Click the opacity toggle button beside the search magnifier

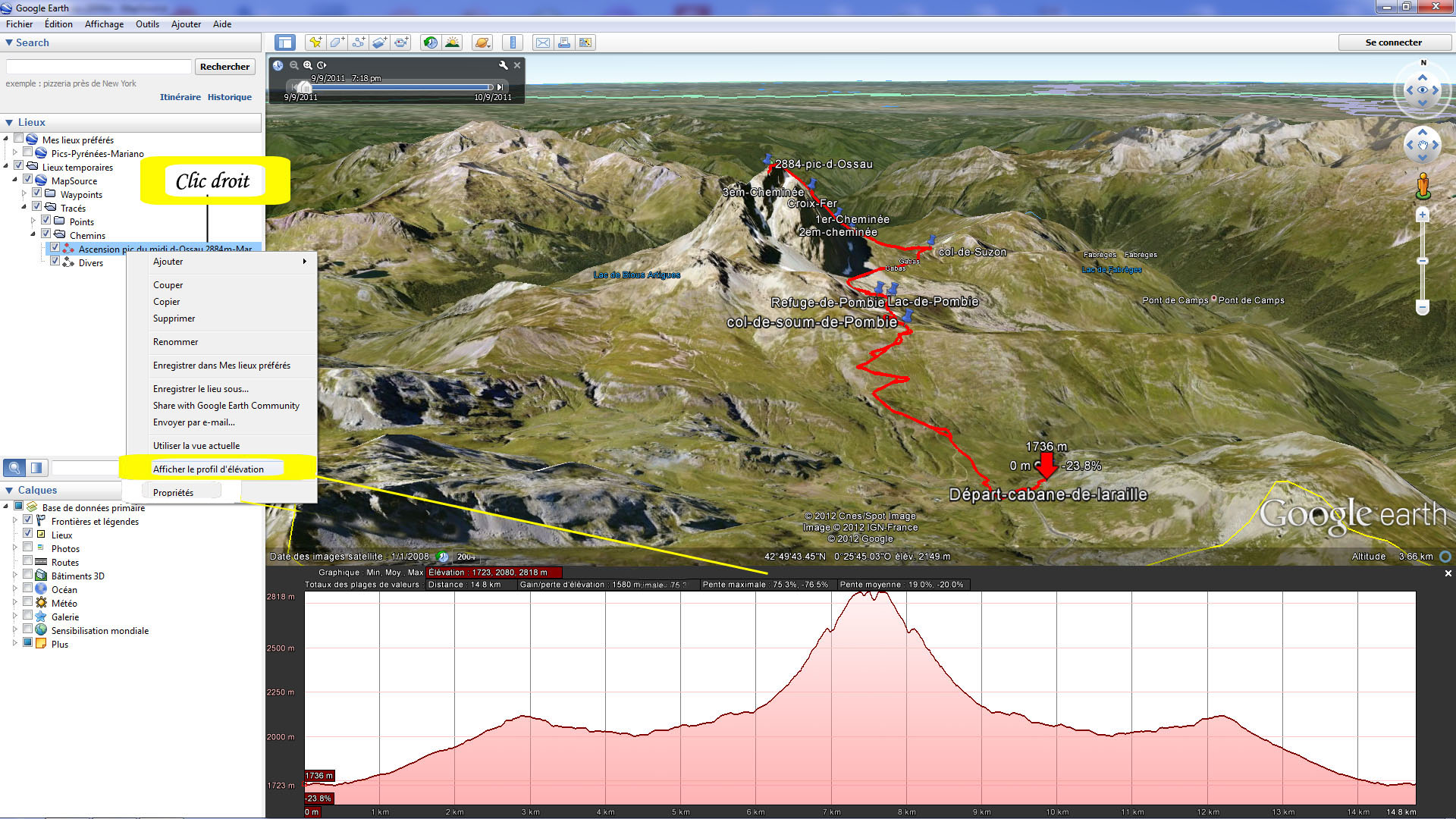coord(36,468)
